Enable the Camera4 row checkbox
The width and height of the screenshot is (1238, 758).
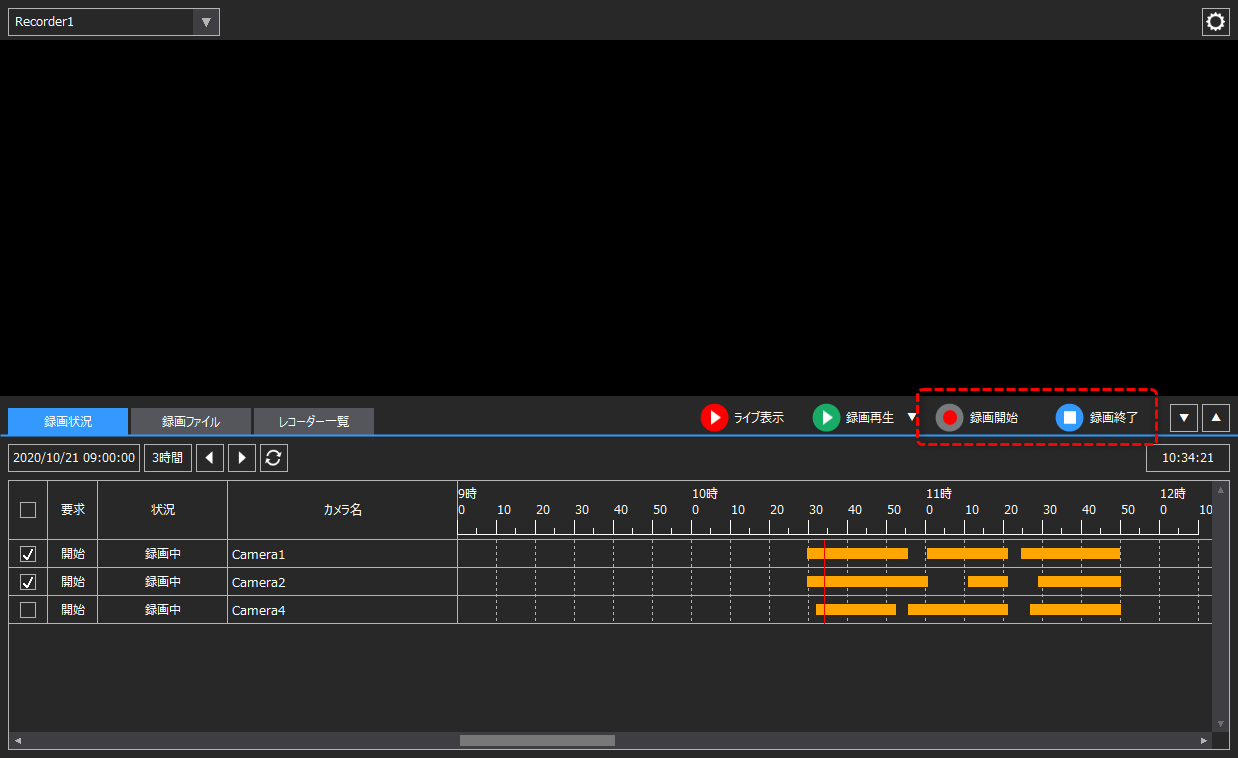coord(28,609)
